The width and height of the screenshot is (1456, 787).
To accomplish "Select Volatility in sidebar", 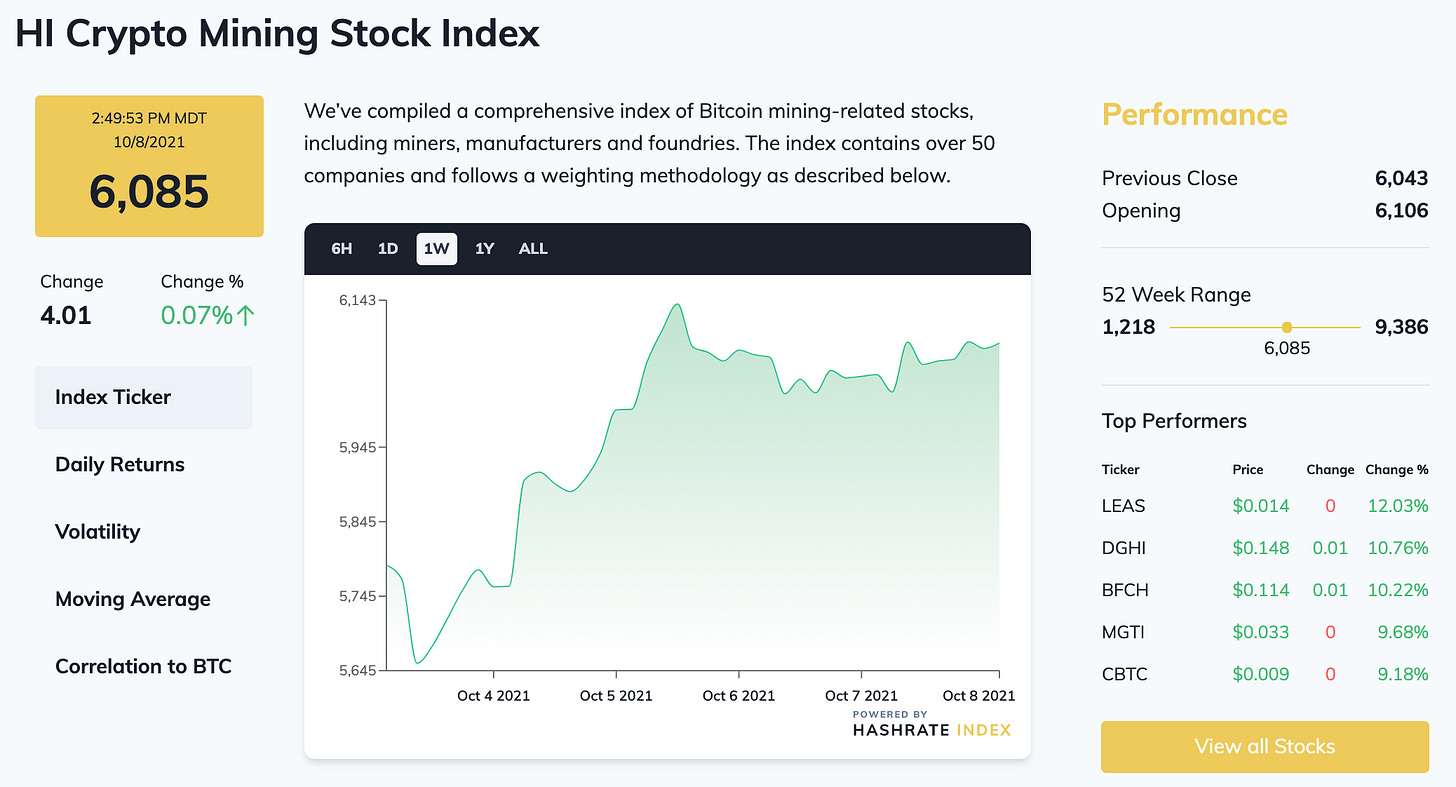I will (x=98, y=531).
